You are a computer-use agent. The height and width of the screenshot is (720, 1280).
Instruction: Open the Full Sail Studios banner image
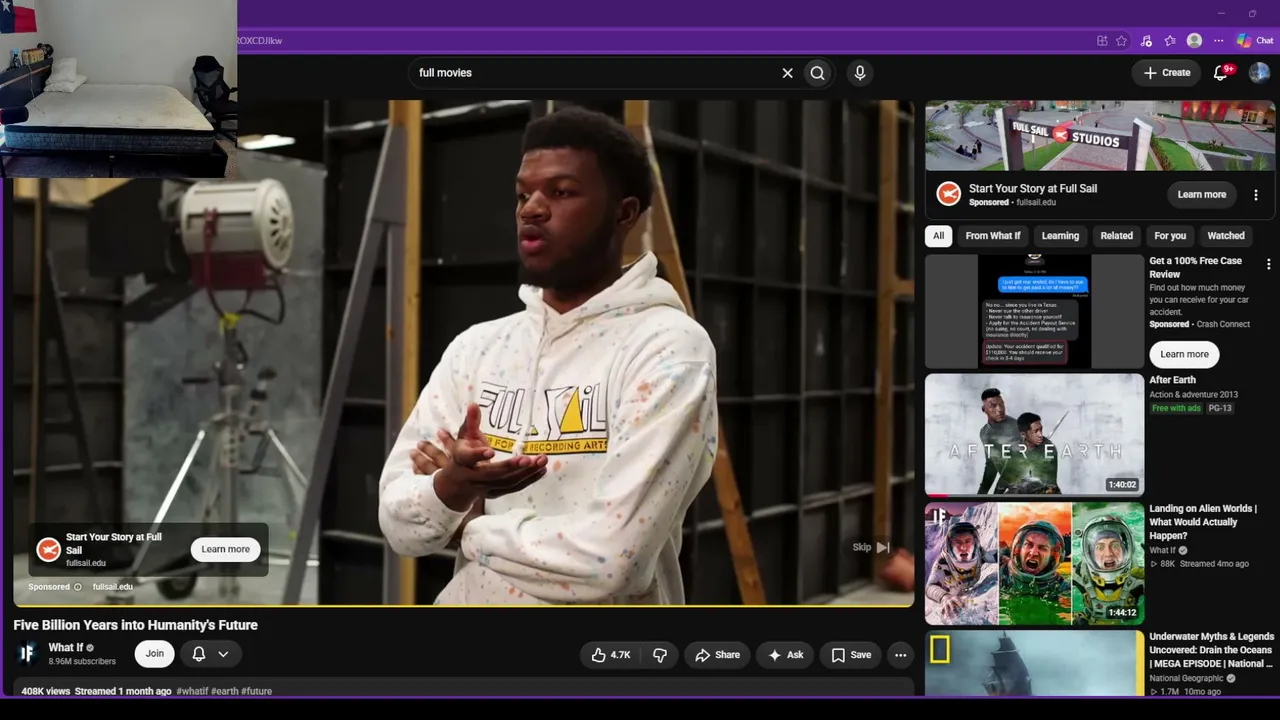point(1100,136)
